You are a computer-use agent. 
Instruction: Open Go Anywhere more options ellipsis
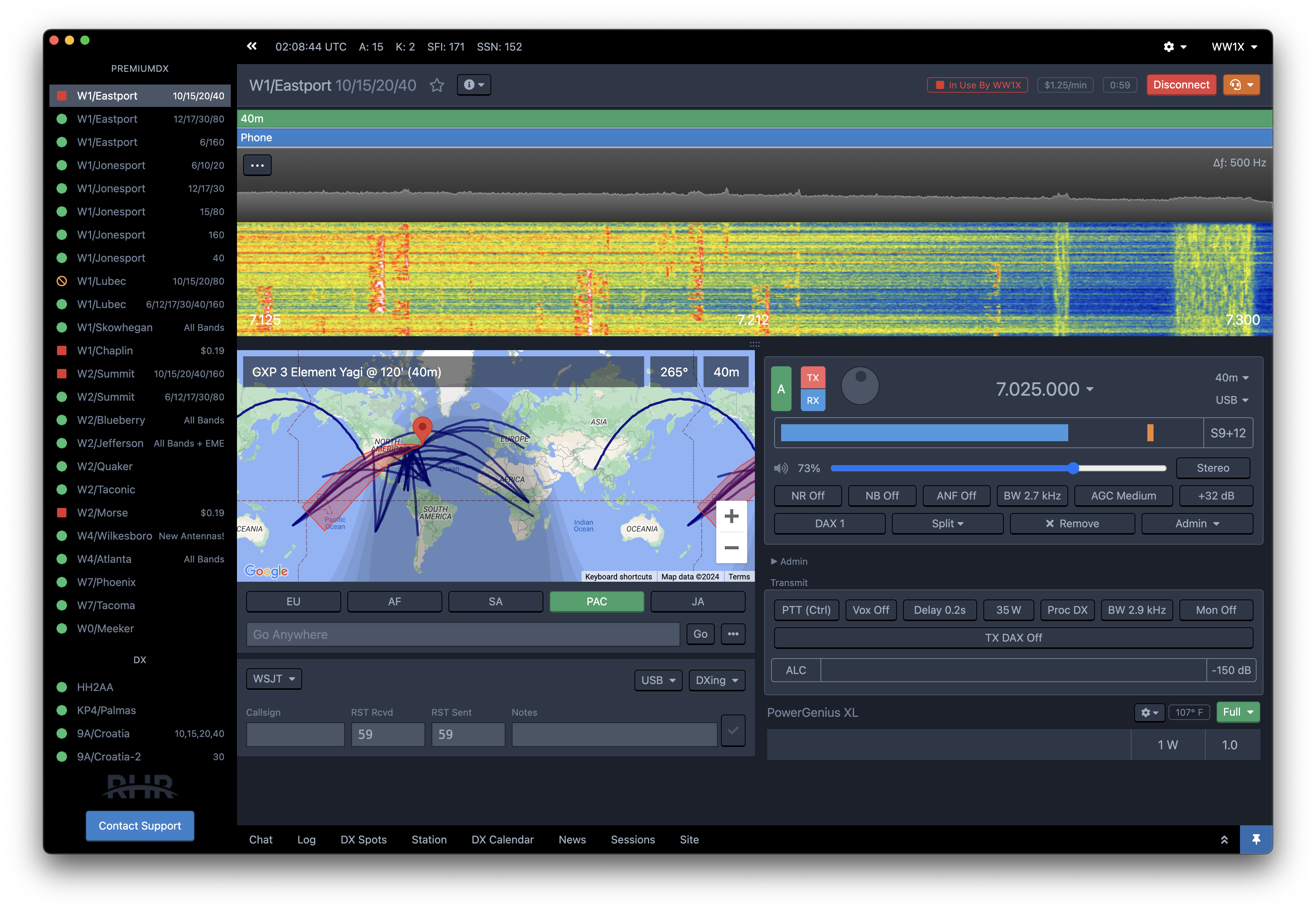tap(733, 633)
